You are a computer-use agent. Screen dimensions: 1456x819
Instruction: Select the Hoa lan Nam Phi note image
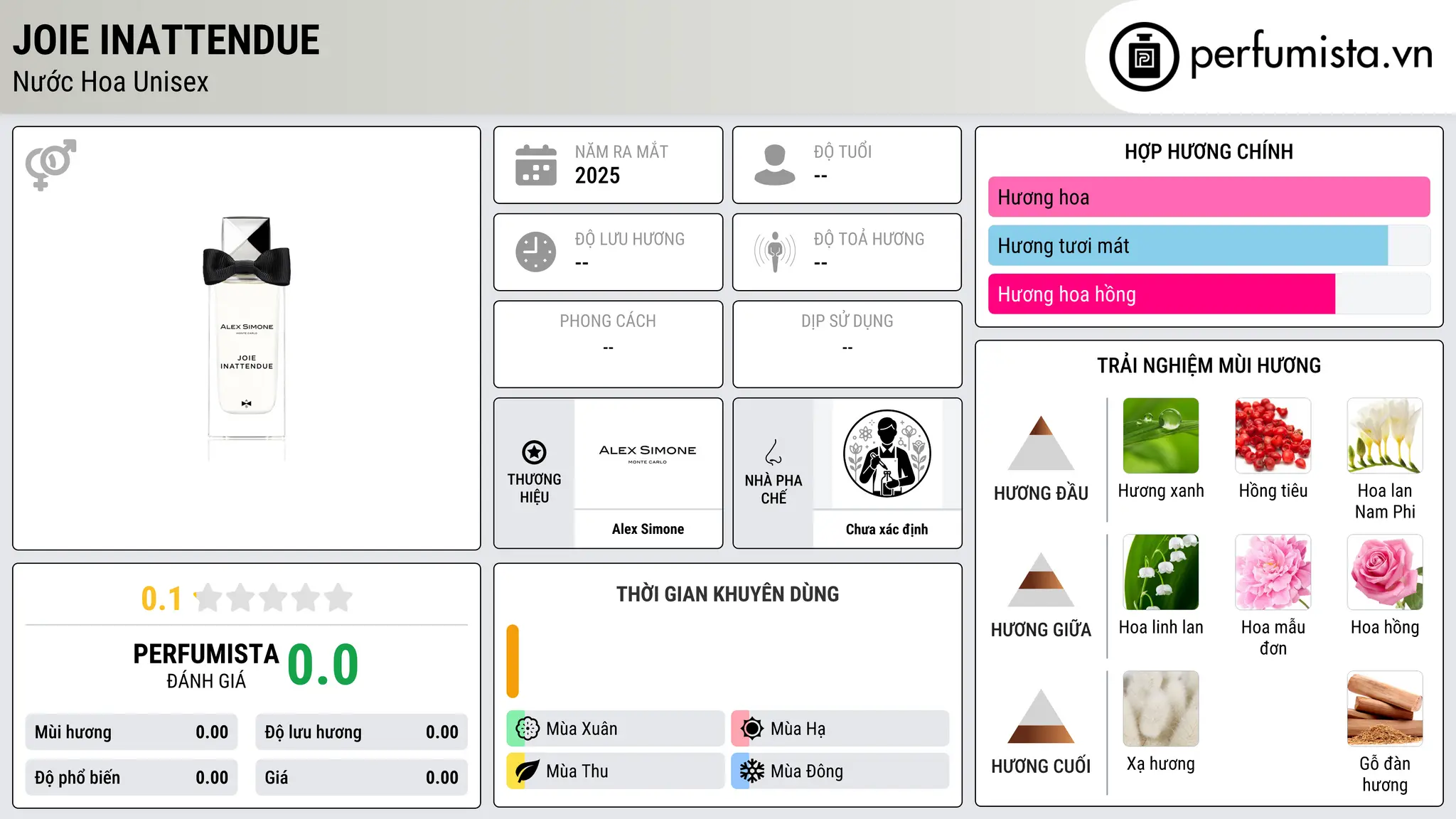pyautogui.click(x=1385, y=436)
